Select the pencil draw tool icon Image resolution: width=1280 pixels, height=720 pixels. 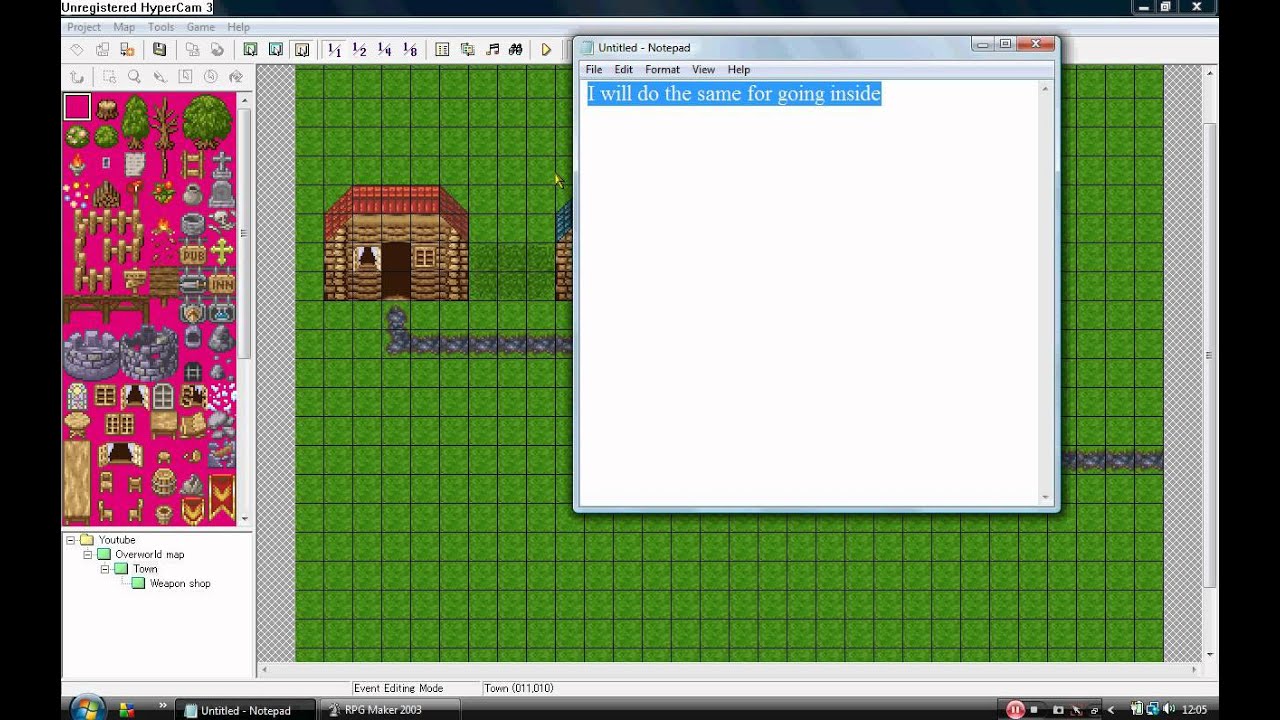point(159,76)
